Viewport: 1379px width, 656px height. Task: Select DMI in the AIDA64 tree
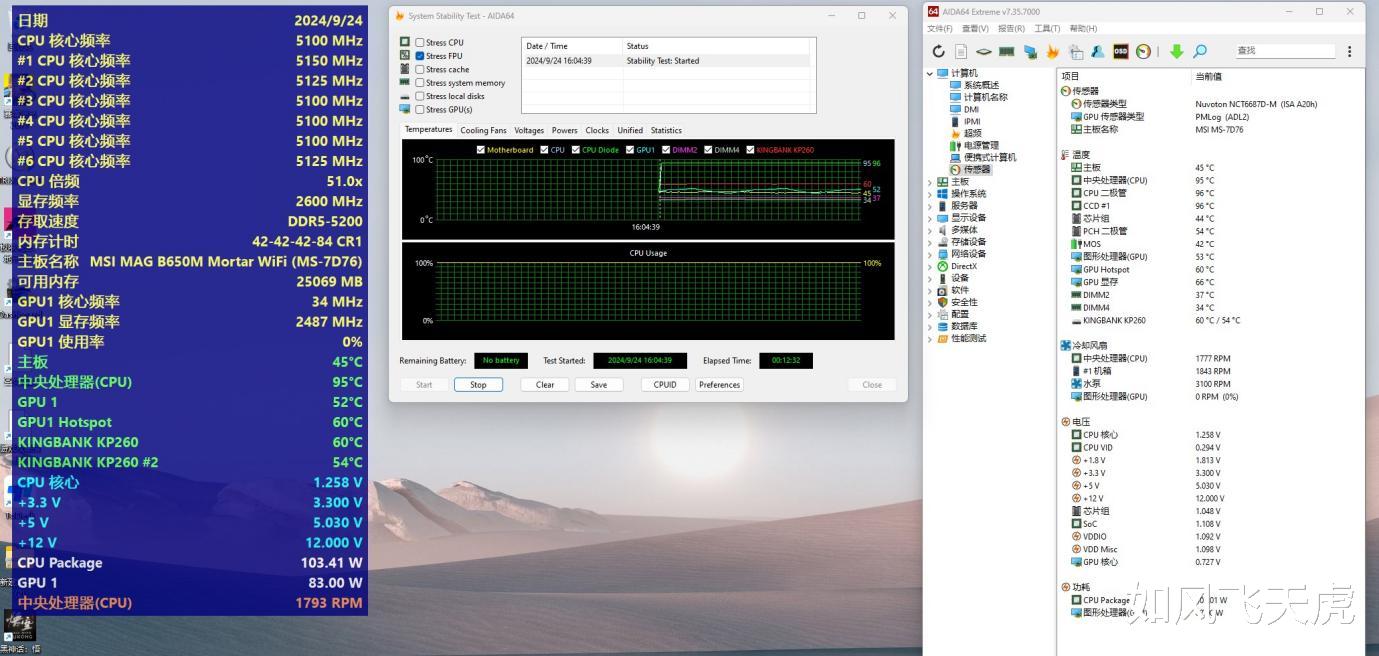(x=965, y=109)
